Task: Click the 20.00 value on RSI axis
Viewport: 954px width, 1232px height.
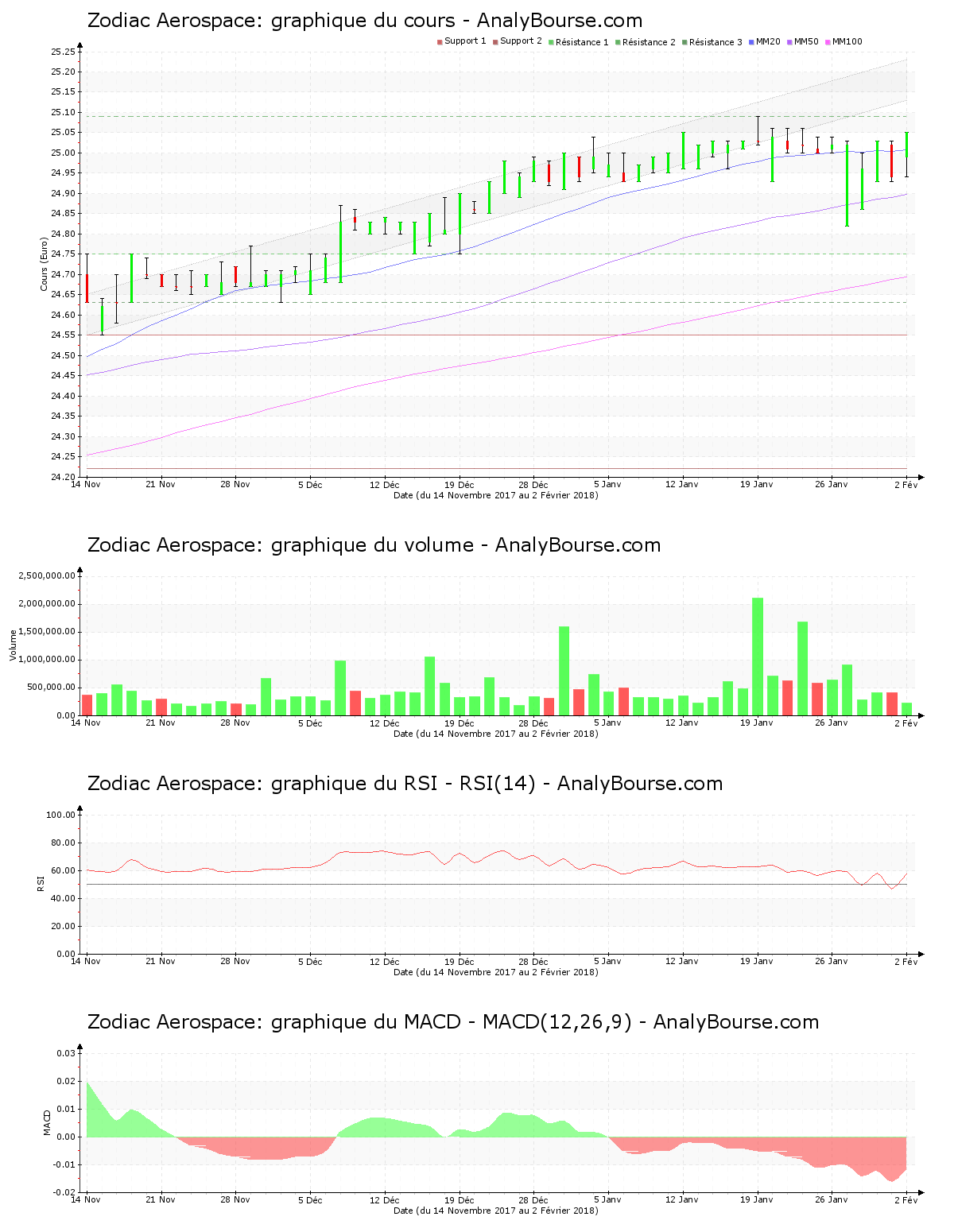Action: (x=62, y=926)
